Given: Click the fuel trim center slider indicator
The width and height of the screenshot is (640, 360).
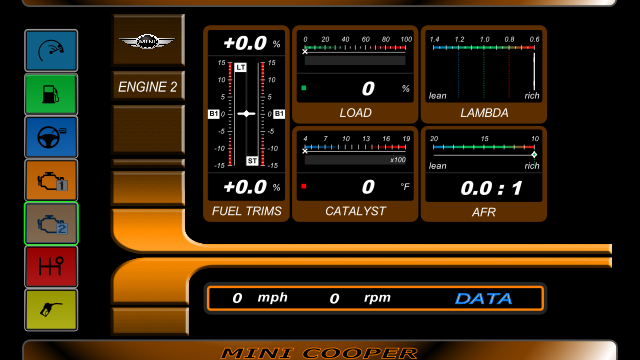Looking at the screenshot, I should [x=246, y=113].
